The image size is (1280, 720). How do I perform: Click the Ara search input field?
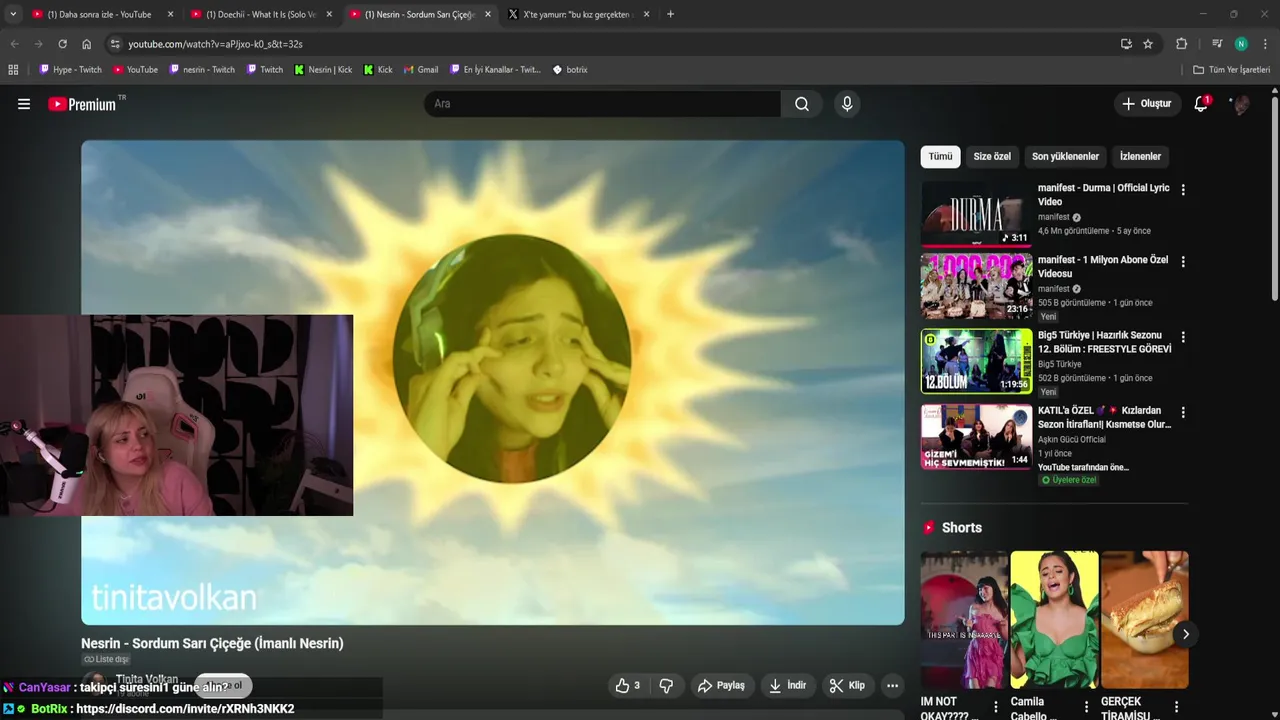click(x=602, y=104)
